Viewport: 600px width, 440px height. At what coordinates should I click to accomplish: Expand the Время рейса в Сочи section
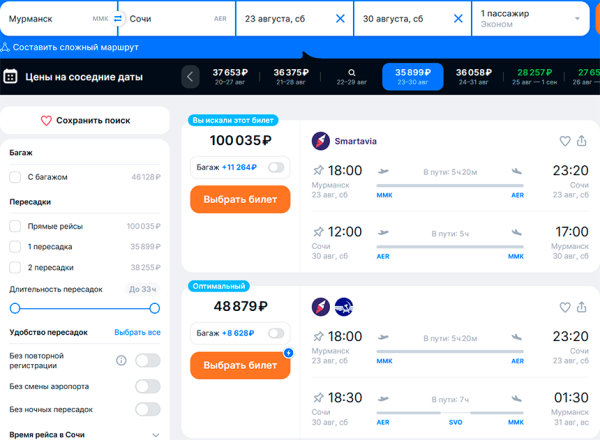tap(155, 434)
